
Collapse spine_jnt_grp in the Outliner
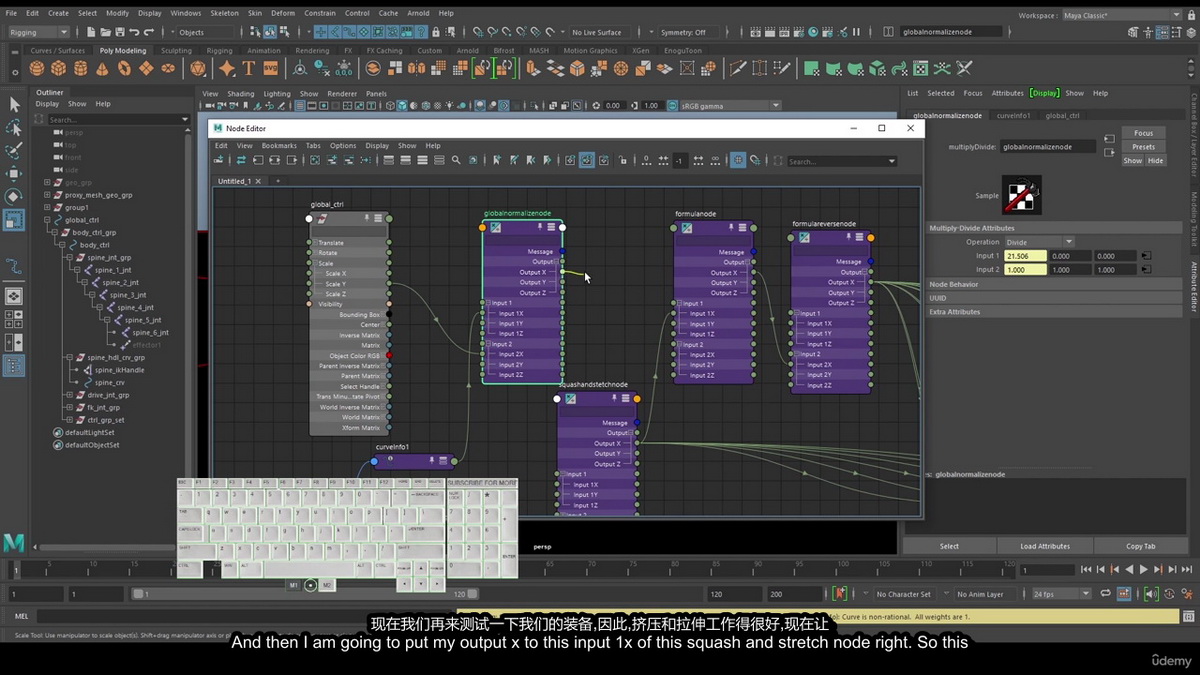pyautogui.click(x=68, y=257)
